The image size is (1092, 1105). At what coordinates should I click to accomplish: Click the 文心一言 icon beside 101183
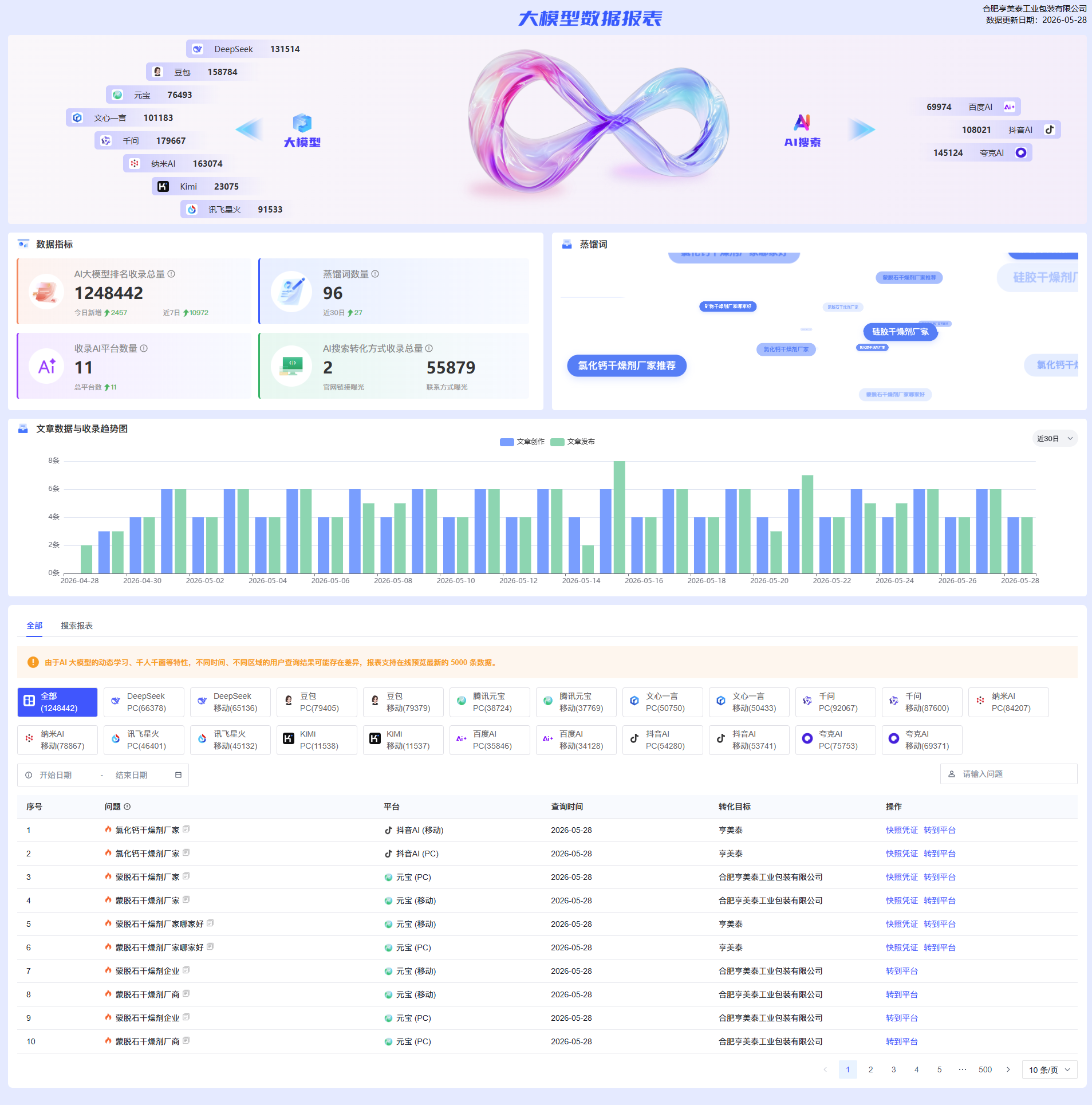point(77,118)
